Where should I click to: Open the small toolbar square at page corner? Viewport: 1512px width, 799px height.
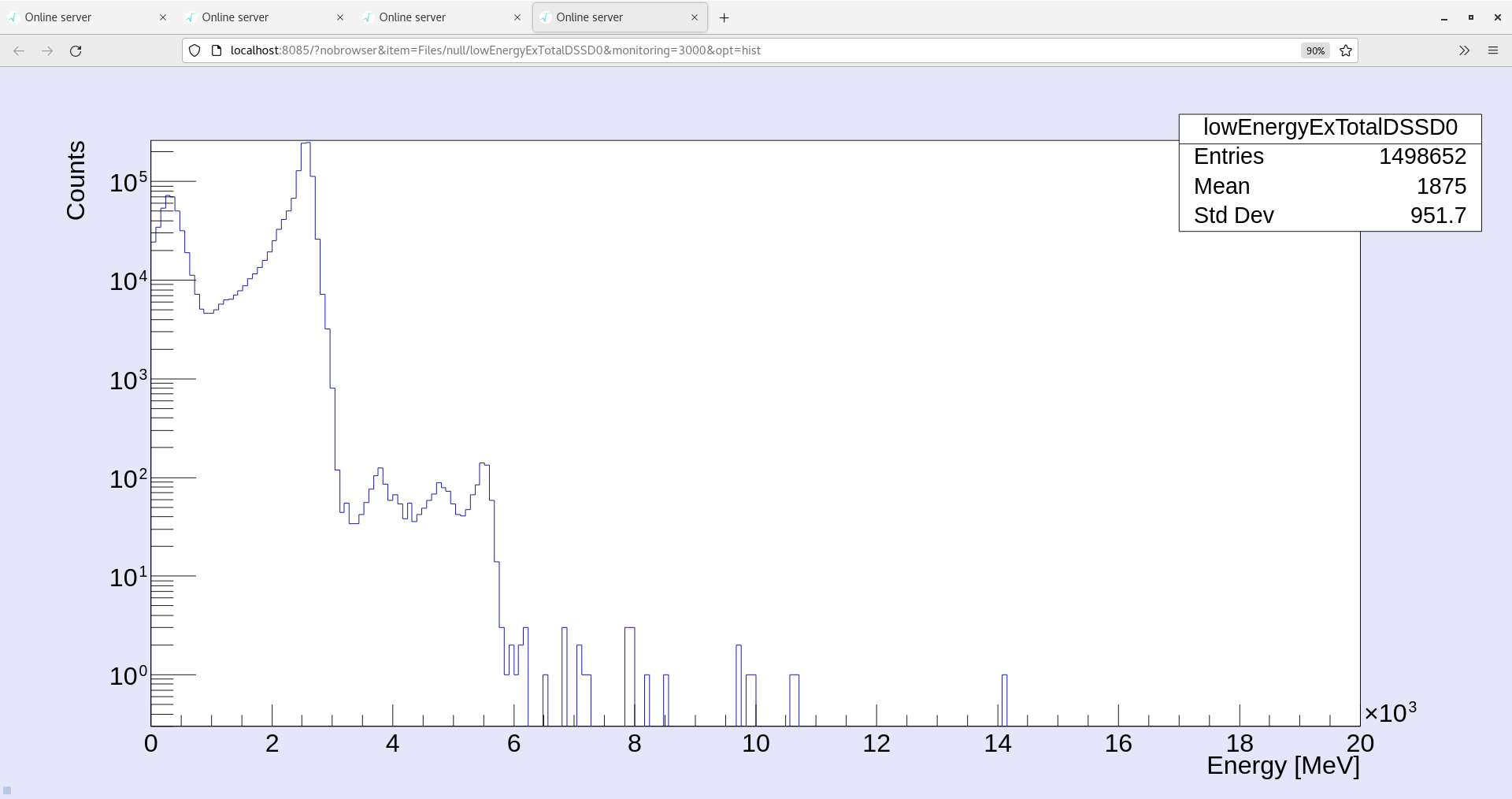[7, 790]
